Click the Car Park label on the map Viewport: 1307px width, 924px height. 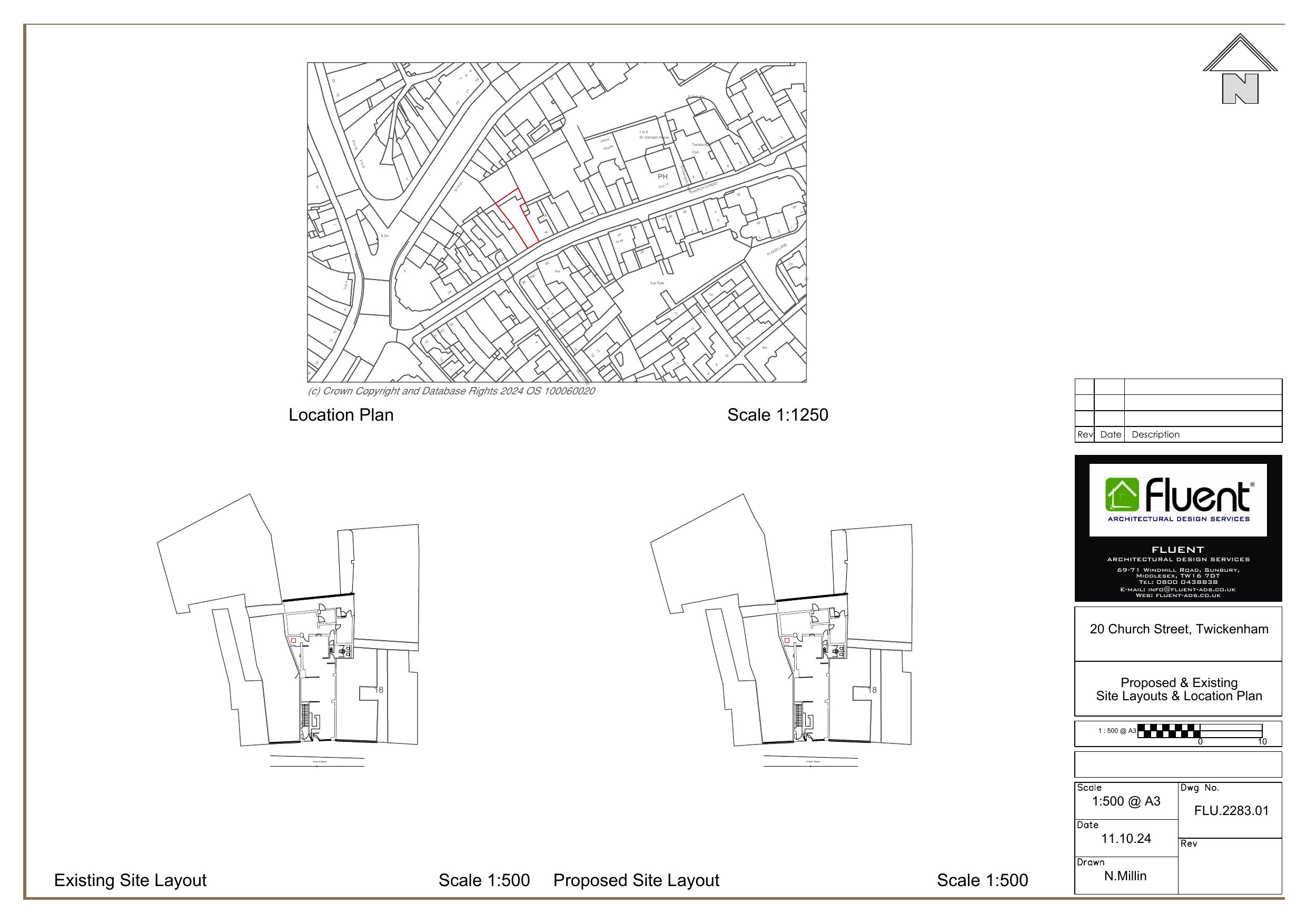point(657,282)
